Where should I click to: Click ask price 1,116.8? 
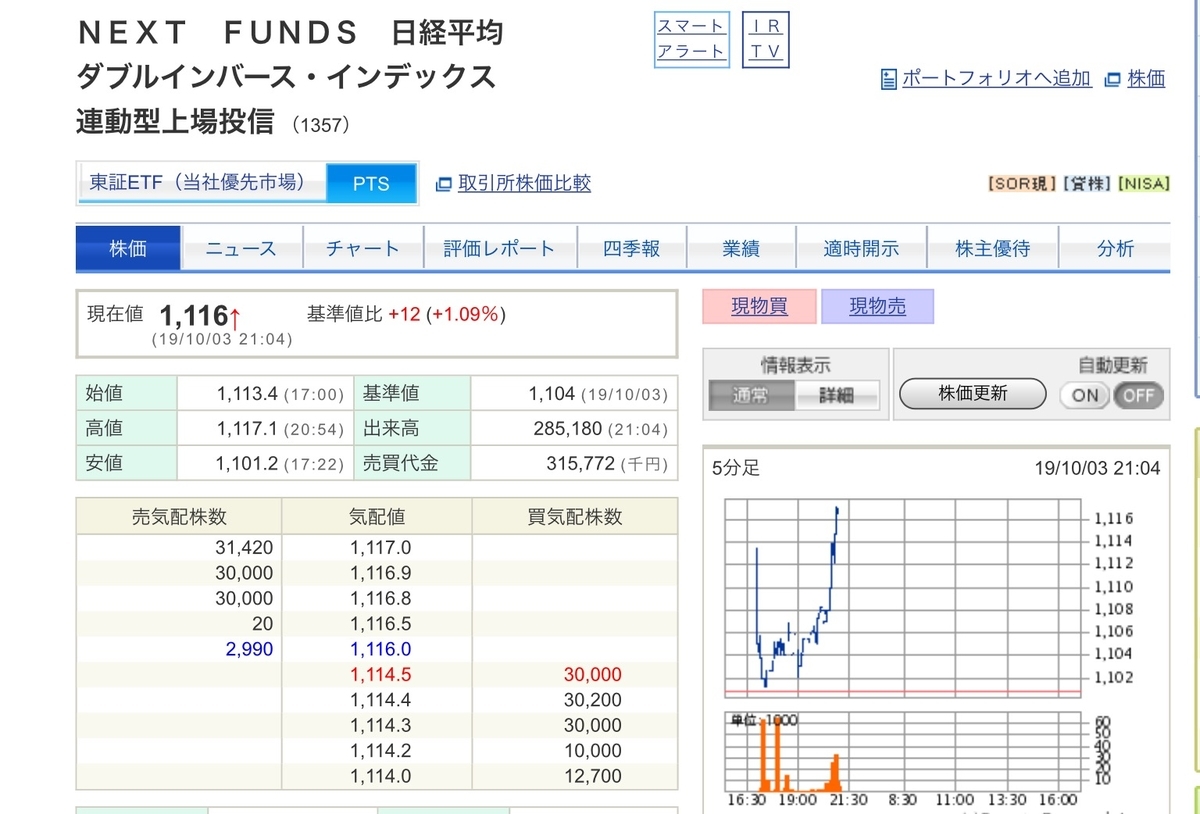tap(380, 598)
